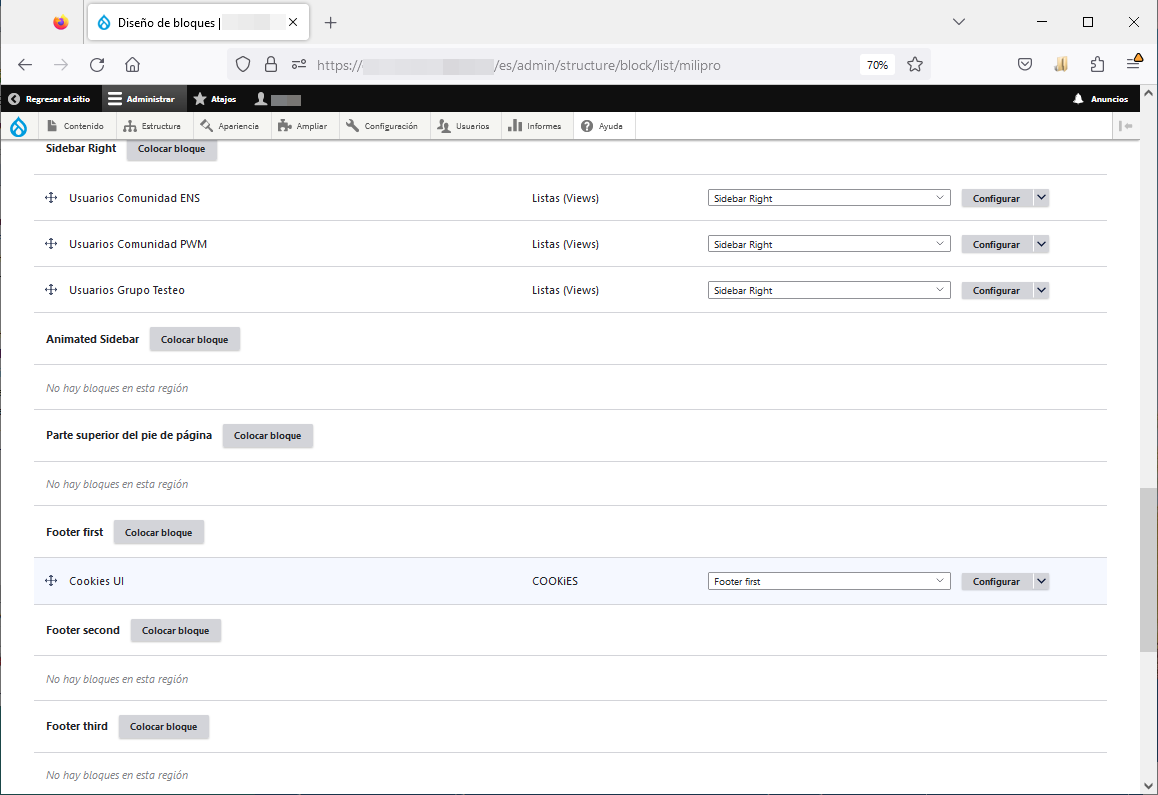
Task: Toggle the Administrar toolbar tray
Action: coord(141,99)
